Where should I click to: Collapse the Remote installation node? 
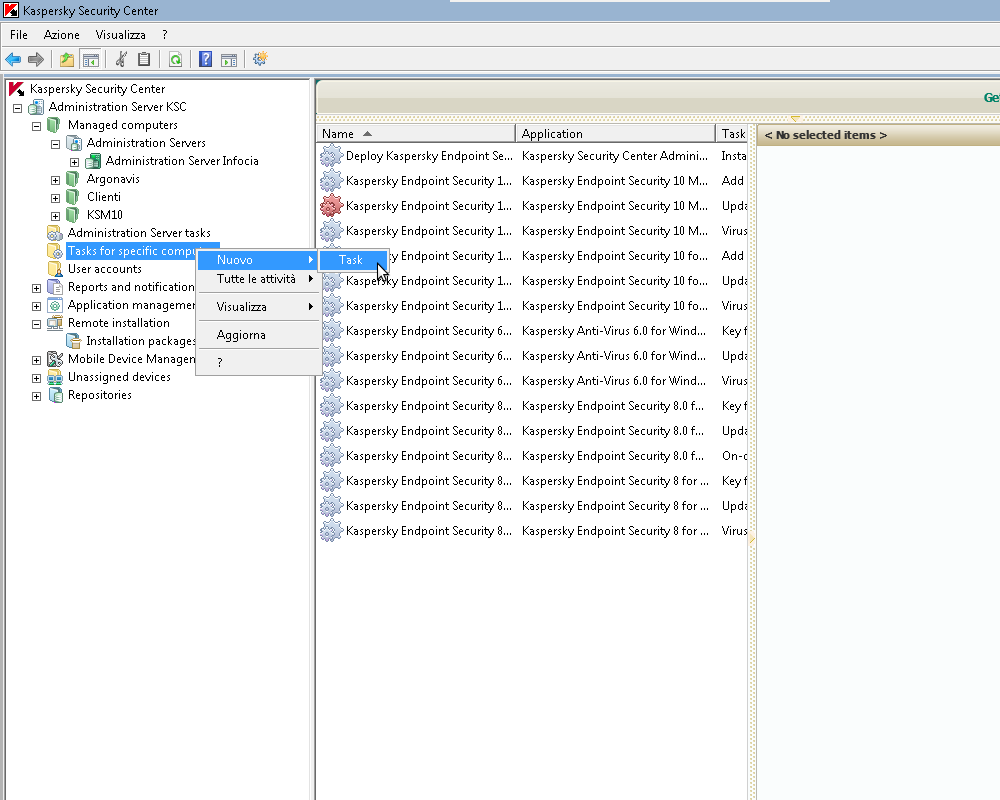pos(36,324)
